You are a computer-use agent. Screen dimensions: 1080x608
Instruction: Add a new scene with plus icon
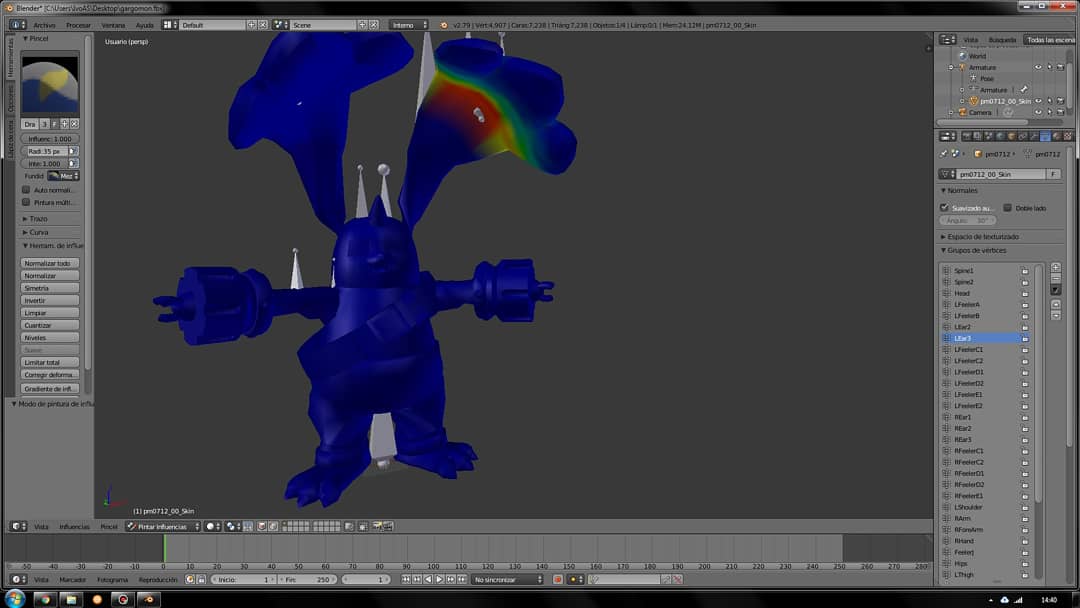point(362,25)
